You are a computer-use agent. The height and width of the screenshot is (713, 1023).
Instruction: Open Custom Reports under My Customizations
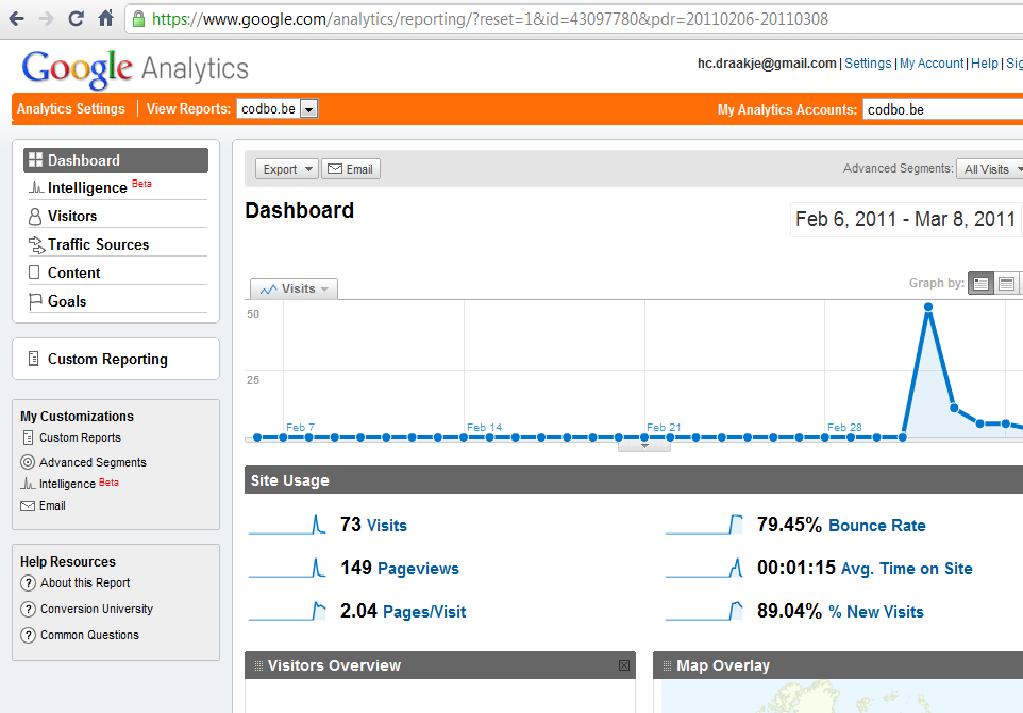[x=80, y=438]
